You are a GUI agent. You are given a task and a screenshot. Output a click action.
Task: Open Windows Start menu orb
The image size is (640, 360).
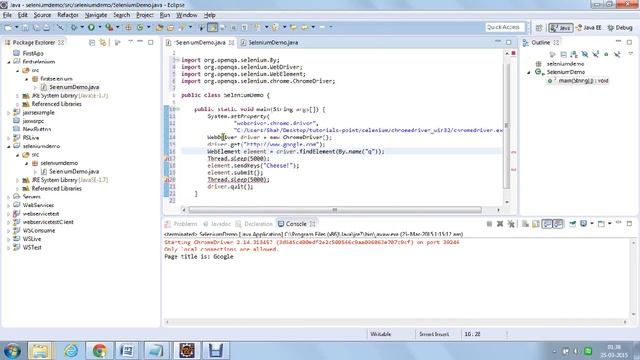pyautogui.click(x=11, y=351)
